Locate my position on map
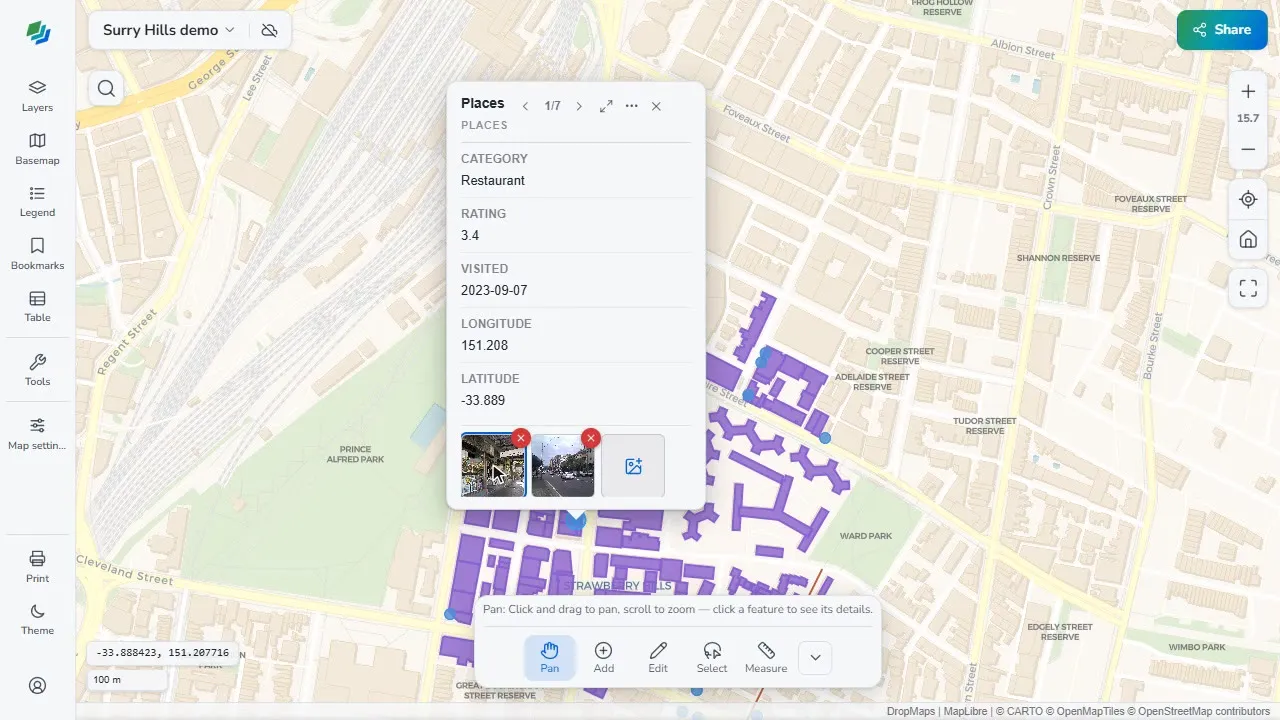 pos(1248,199)
